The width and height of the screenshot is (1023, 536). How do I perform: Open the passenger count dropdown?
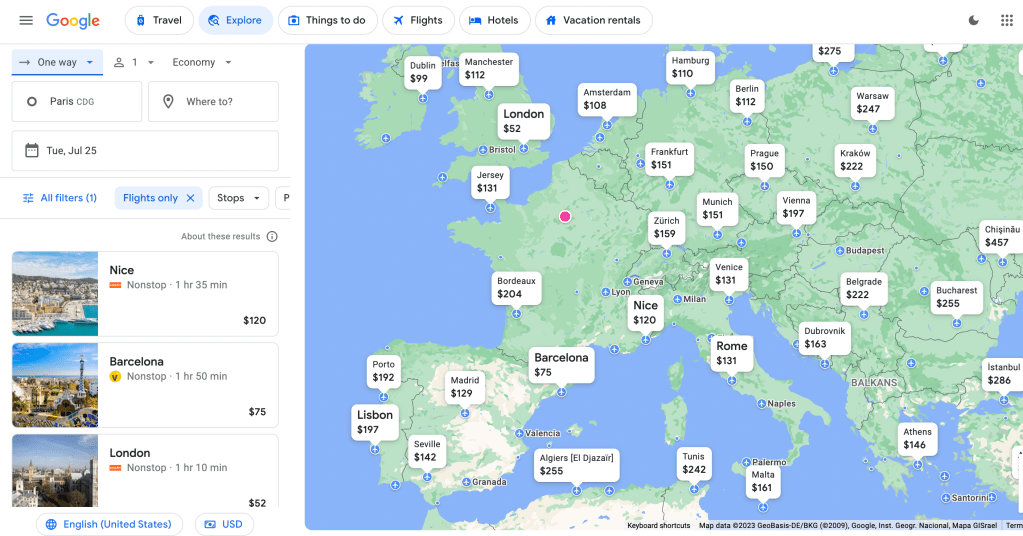(x=134, y=62)
